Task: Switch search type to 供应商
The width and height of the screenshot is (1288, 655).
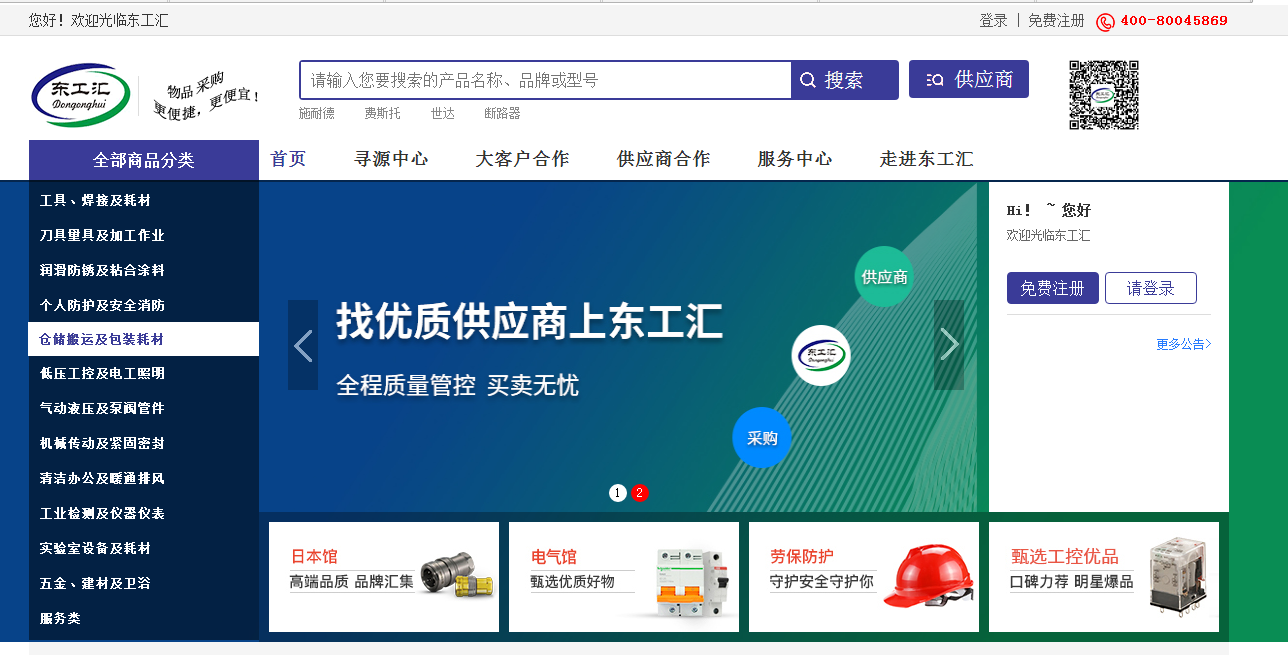Action: click(968, 80)
